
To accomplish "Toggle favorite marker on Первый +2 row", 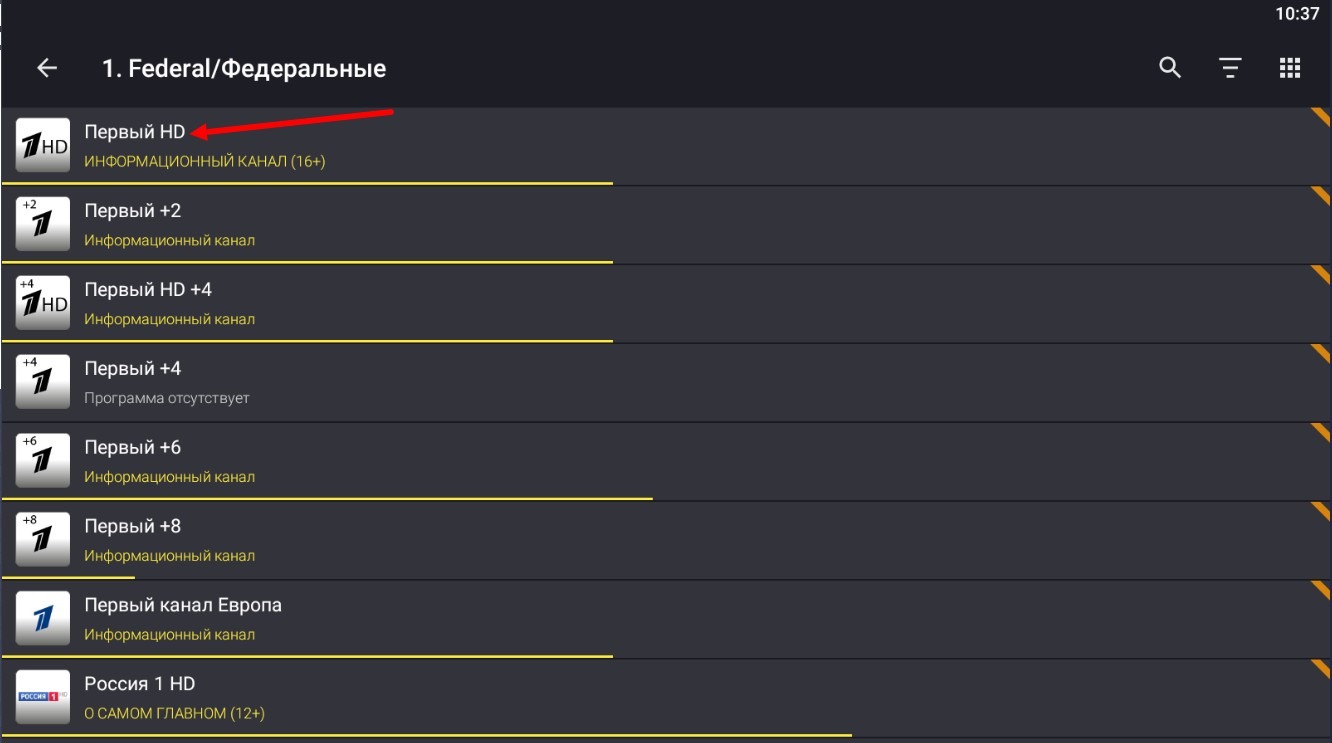I will tap(1320, 196).
